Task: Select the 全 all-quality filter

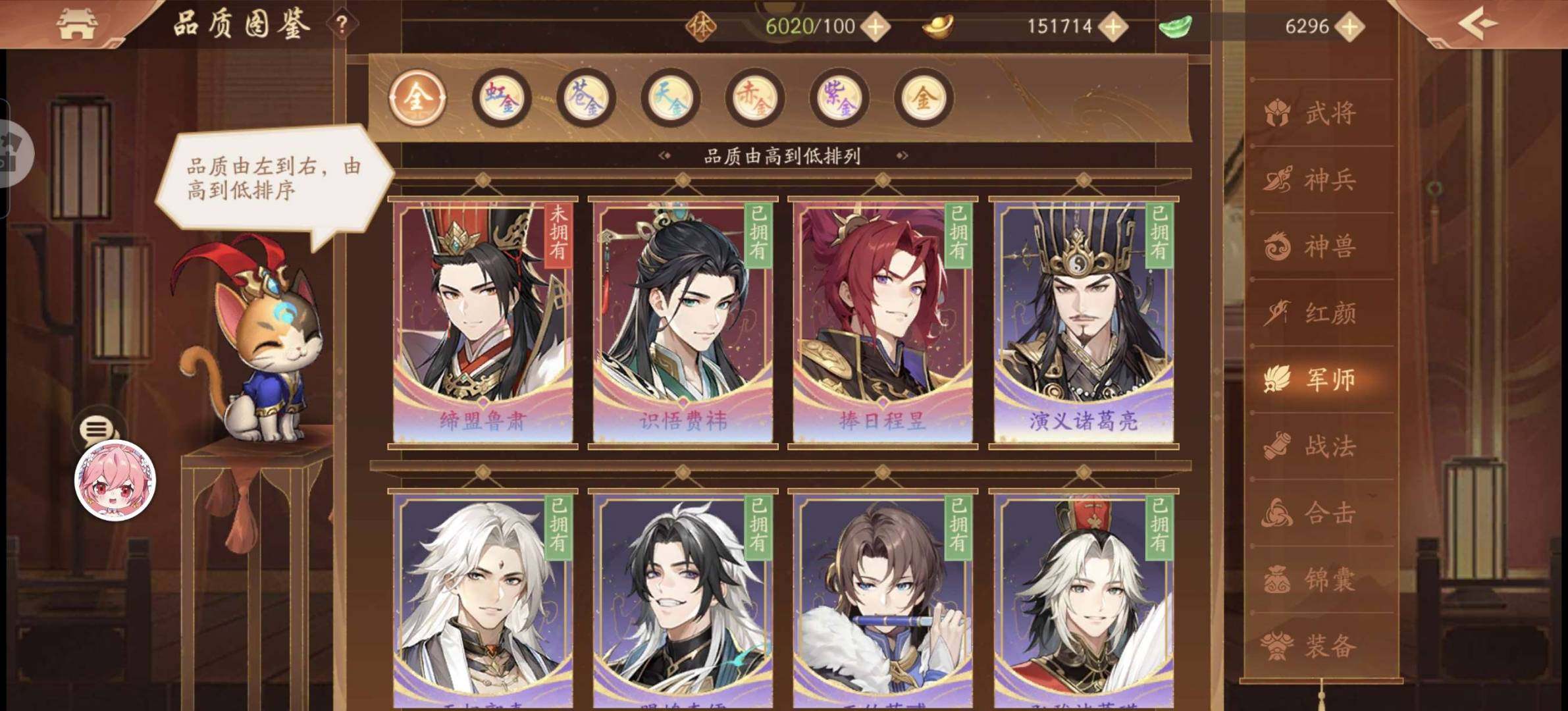Action: click(x=417, y=98)
